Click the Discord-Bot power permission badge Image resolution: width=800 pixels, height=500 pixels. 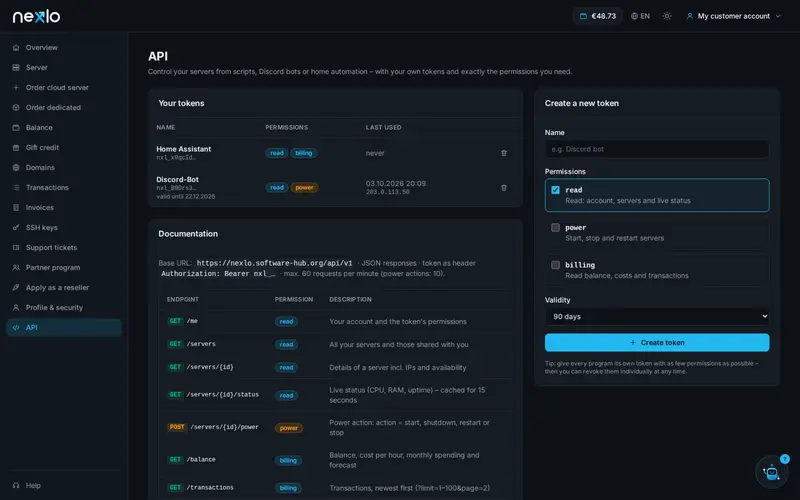pyautogui.click(x=305, y=188)
